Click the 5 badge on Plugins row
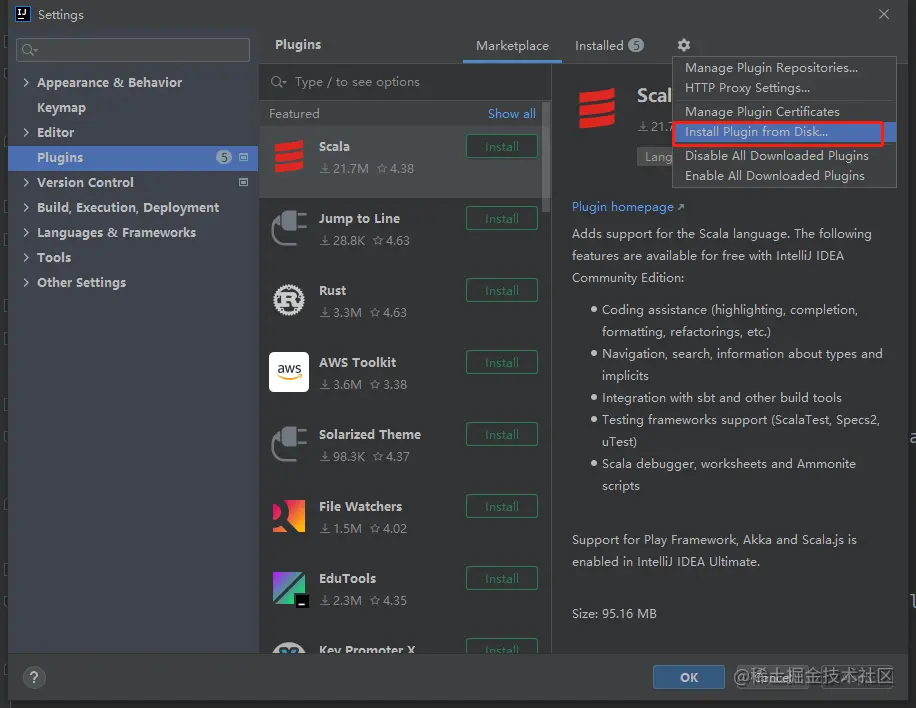 click(224, 157)
